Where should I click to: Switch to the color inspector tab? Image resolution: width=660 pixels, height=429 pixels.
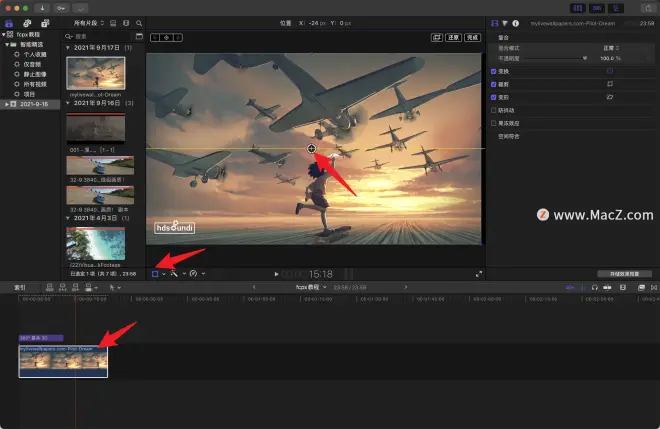pyautogui.click(x=505, y=23)
